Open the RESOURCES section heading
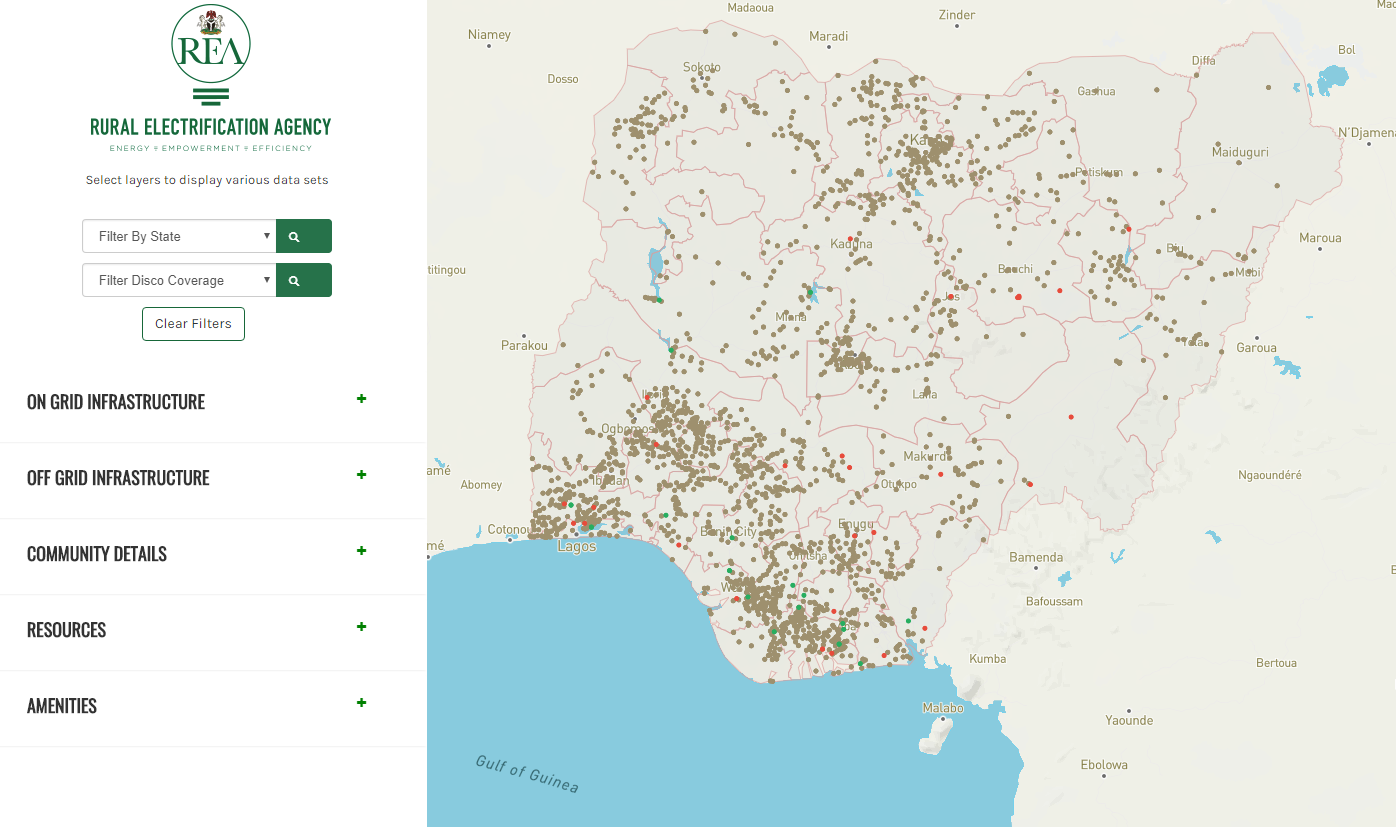Screen dimensions: 1396x827 pos(67,630)
